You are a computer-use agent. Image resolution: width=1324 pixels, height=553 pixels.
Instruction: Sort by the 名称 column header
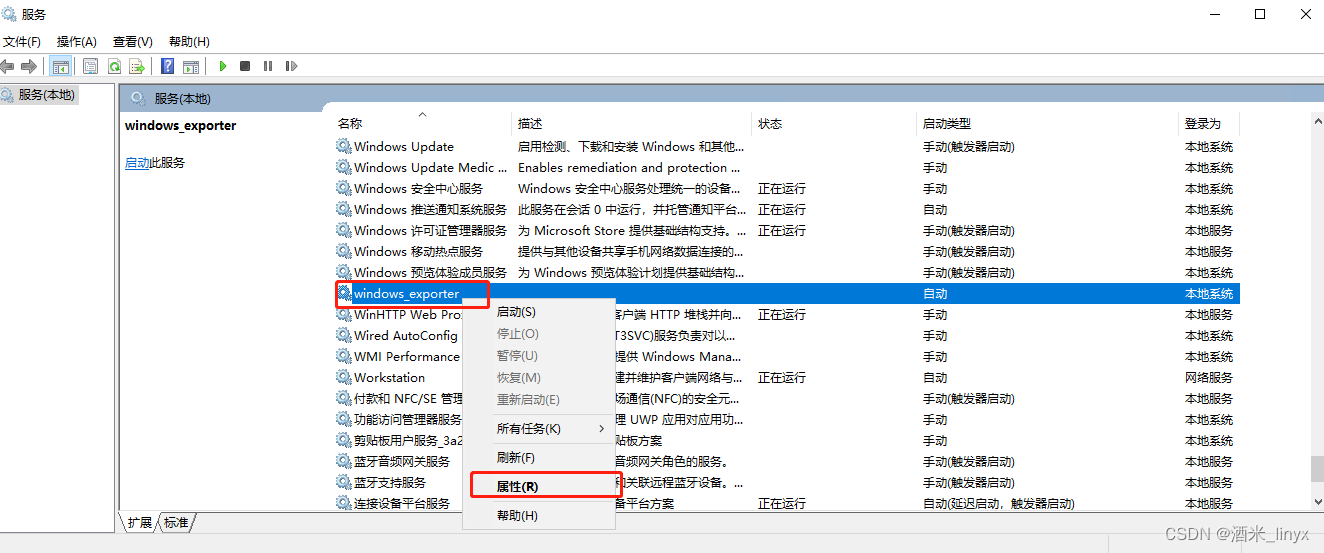coord(421,123)
